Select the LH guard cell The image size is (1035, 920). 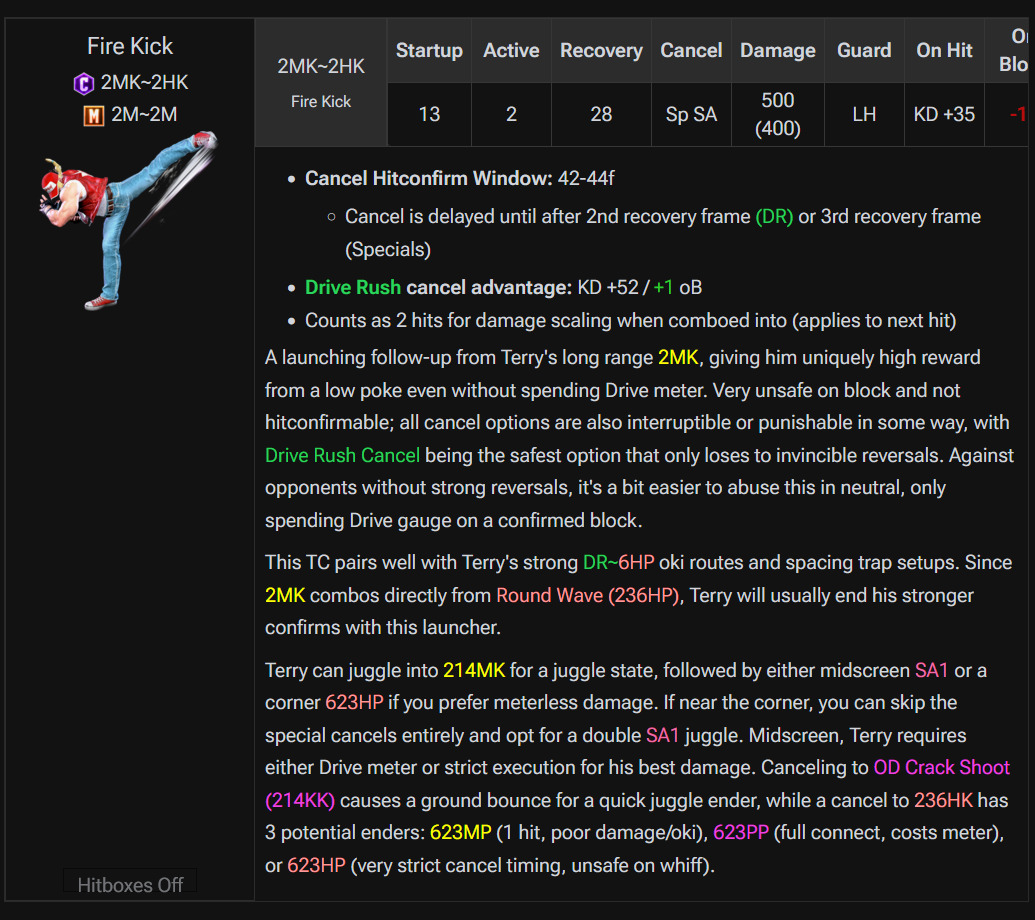point(864,114)
